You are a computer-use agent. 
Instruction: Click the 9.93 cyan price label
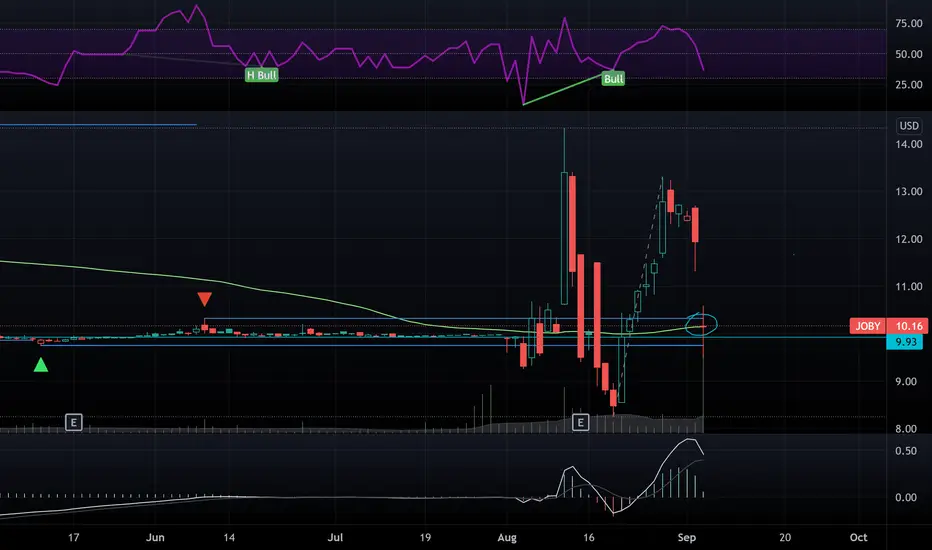pyautogui.click(x=906, y=342)
